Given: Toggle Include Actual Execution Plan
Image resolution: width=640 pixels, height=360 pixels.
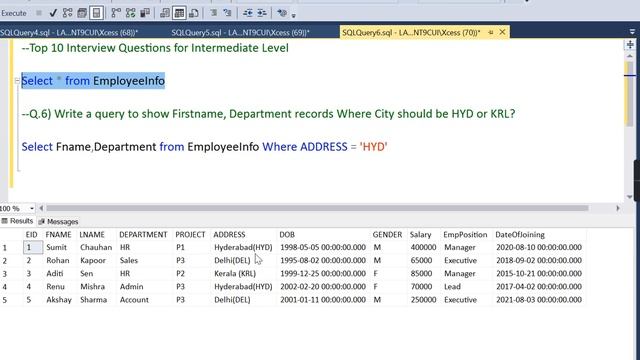Looking at the screenshot, I should point(116,13).
